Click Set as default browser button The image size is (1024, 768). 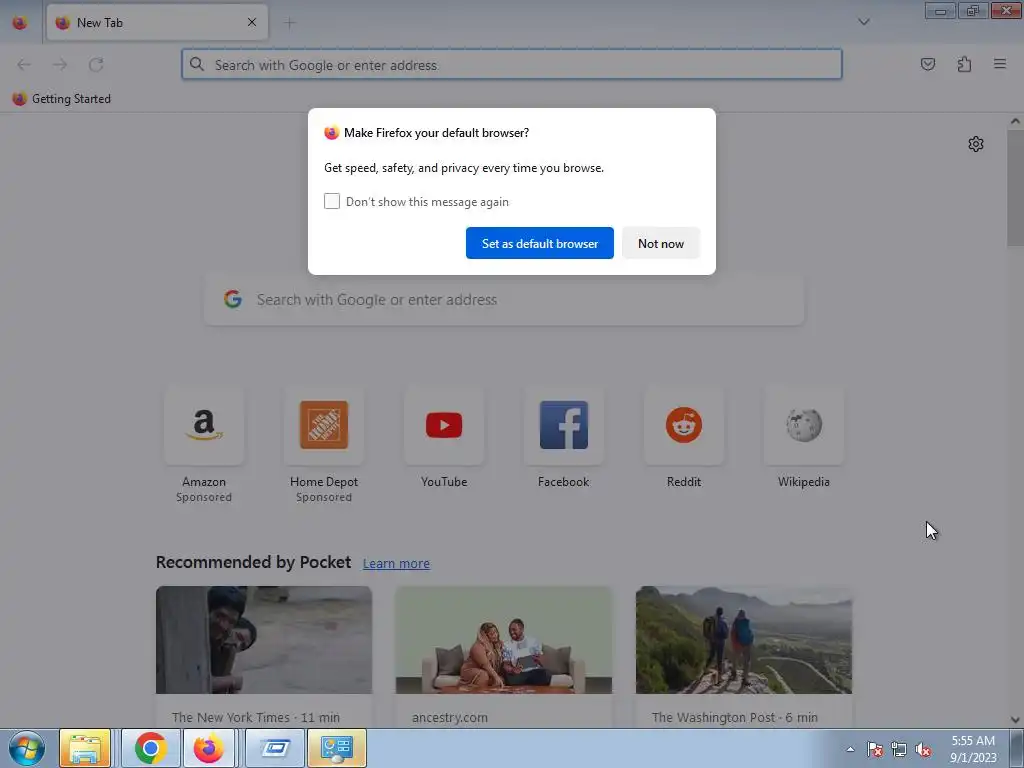539,243
